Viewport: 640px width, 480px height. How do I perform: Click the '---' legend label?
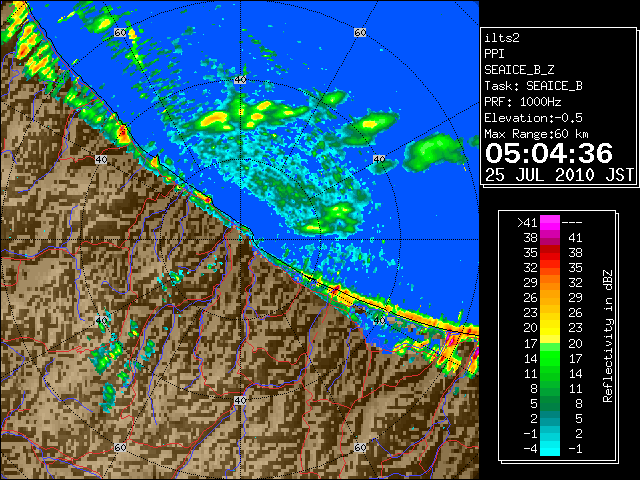[x=572, y=223]
